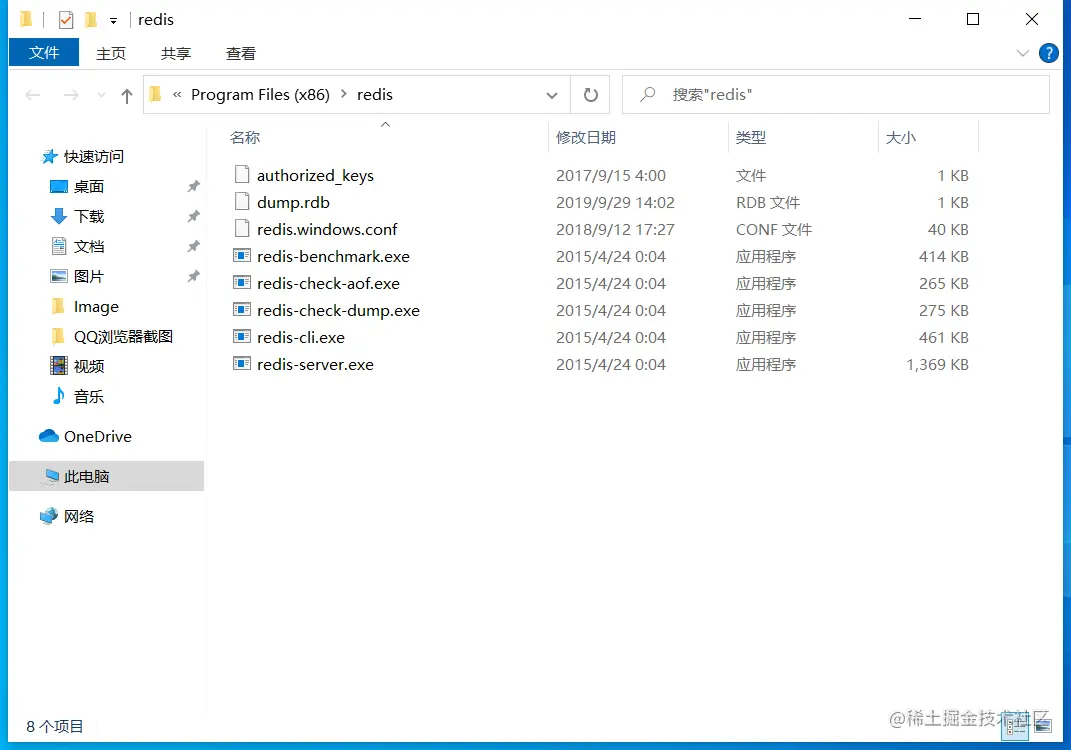Click the pin icon next to 文档
Screen dimensions: 1071x750
pyautogui.click(x=193, y=246)
